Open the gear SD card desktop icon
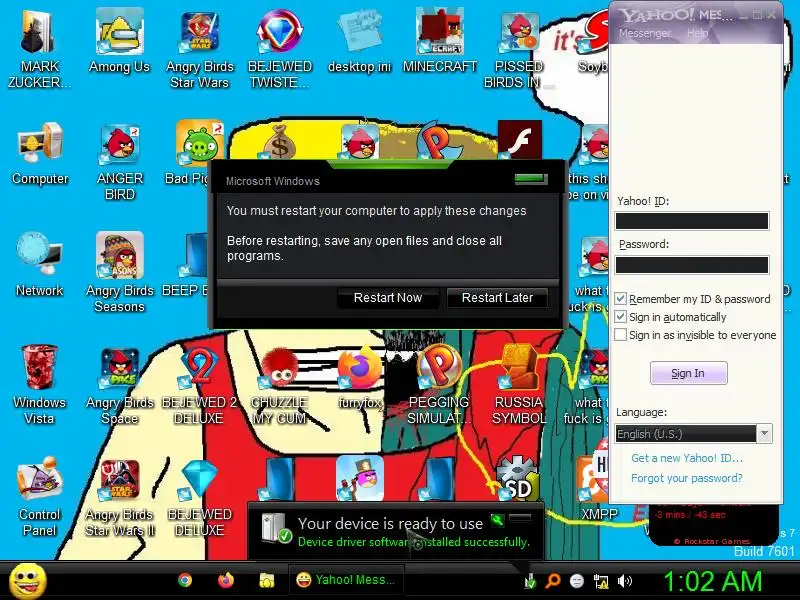Viewport: 800px width, 600px height. click(519, 480)
